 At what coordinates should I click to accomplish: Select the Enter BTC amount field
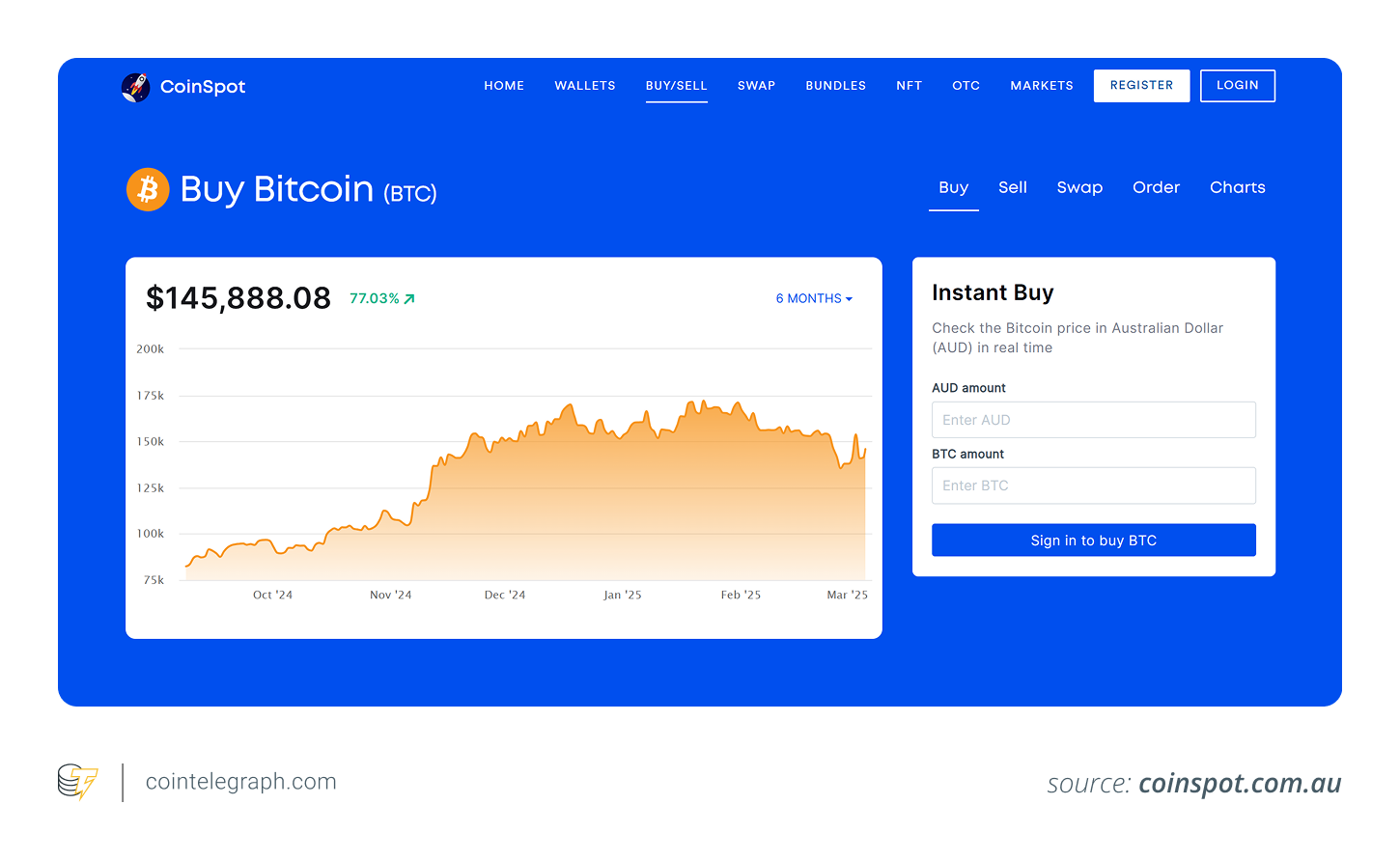coord(1093,485)
